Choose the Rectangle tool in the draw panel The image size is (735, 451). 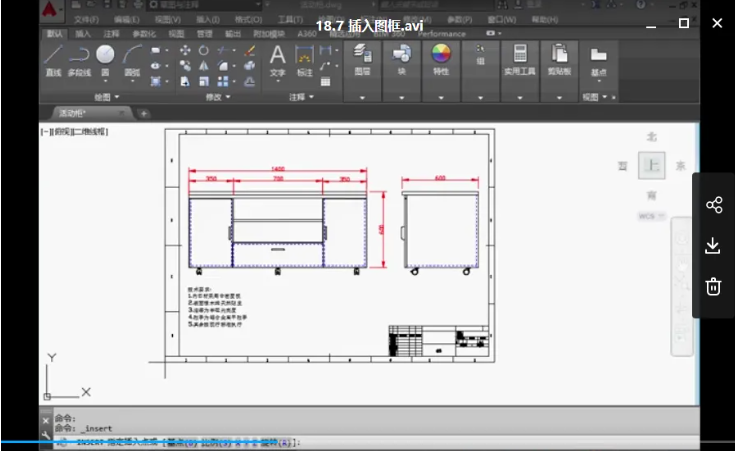[x=156, y=50]
